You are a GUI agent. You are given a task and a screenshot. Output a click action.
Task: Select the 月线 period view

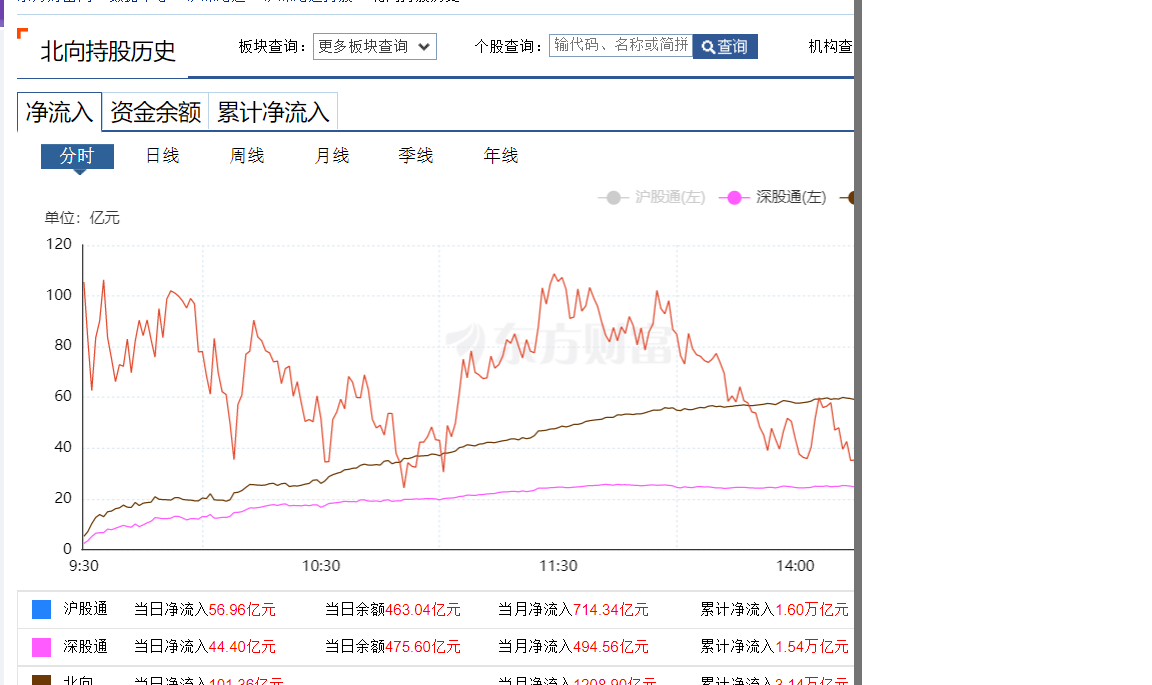tap(332, 156)
